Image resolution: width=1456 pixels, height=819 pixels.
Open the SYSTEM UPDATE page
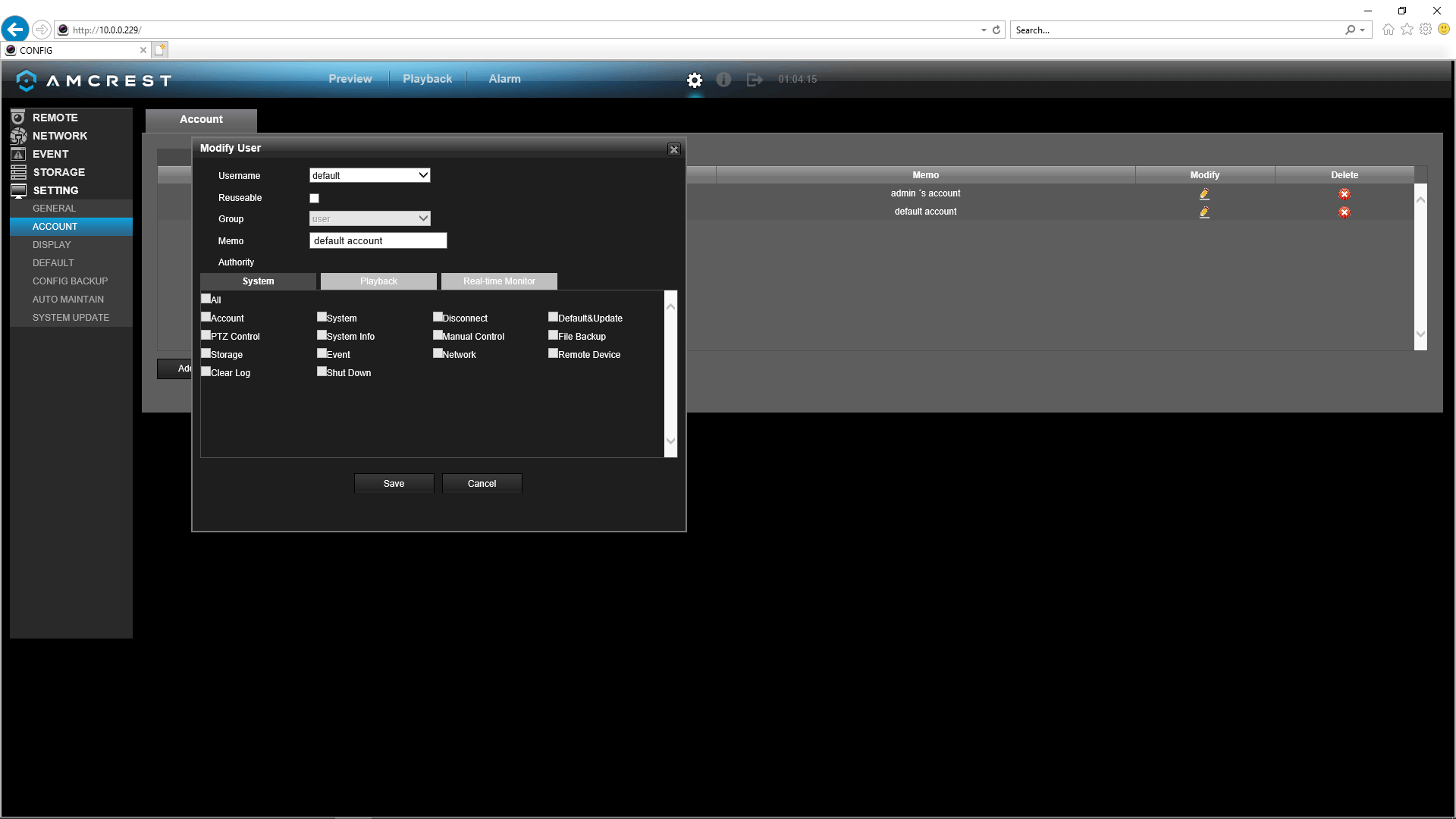[x=71, y=318]
